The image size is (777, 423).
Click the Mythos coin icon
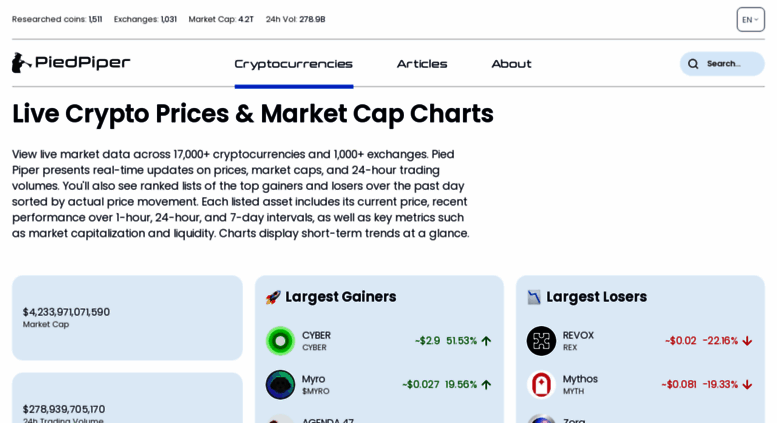[x=541, y=385]
